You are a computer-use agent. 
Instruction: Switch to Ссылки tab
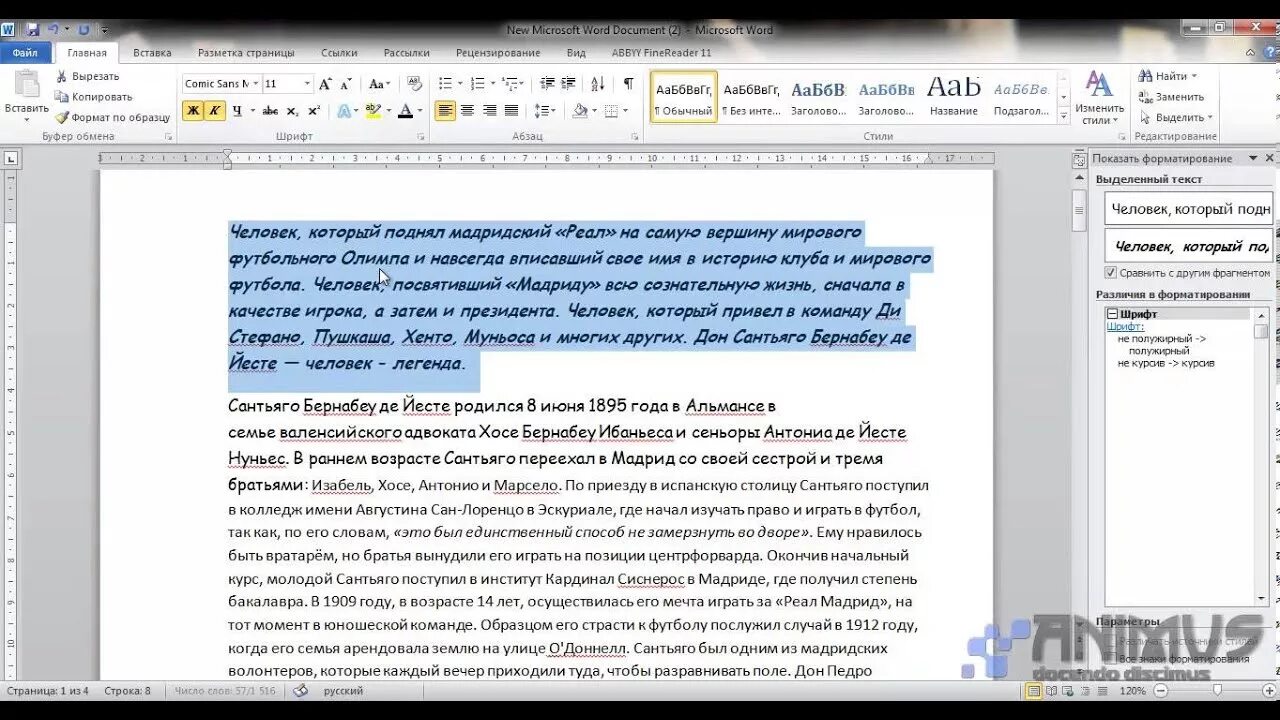339,53
